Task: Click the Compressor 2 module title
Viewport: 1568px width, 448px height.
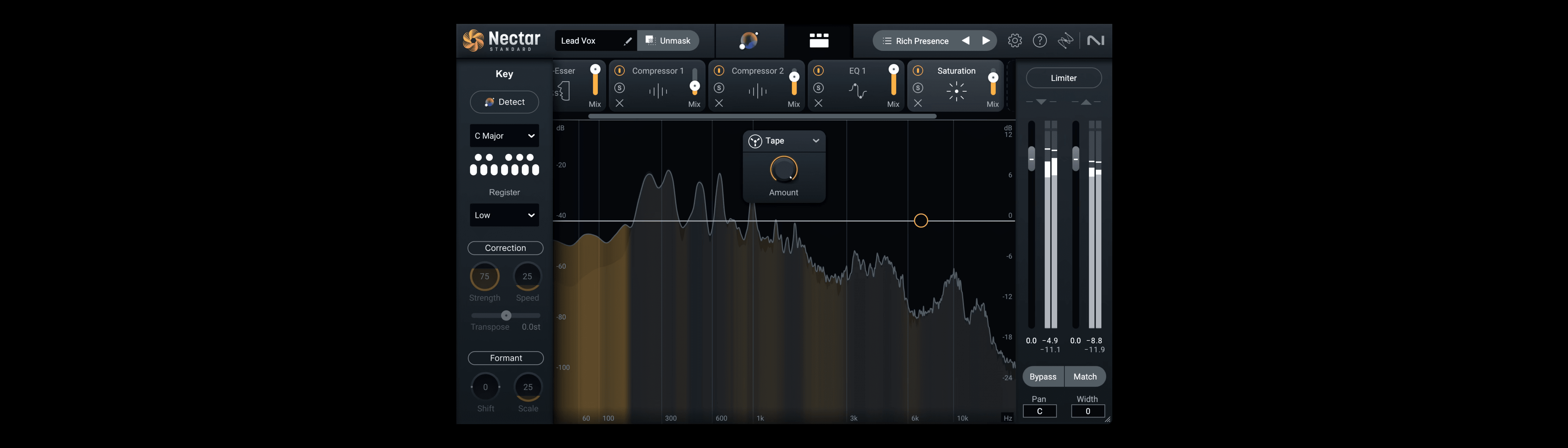Action: pyautogui.click(x=757, y=70)
